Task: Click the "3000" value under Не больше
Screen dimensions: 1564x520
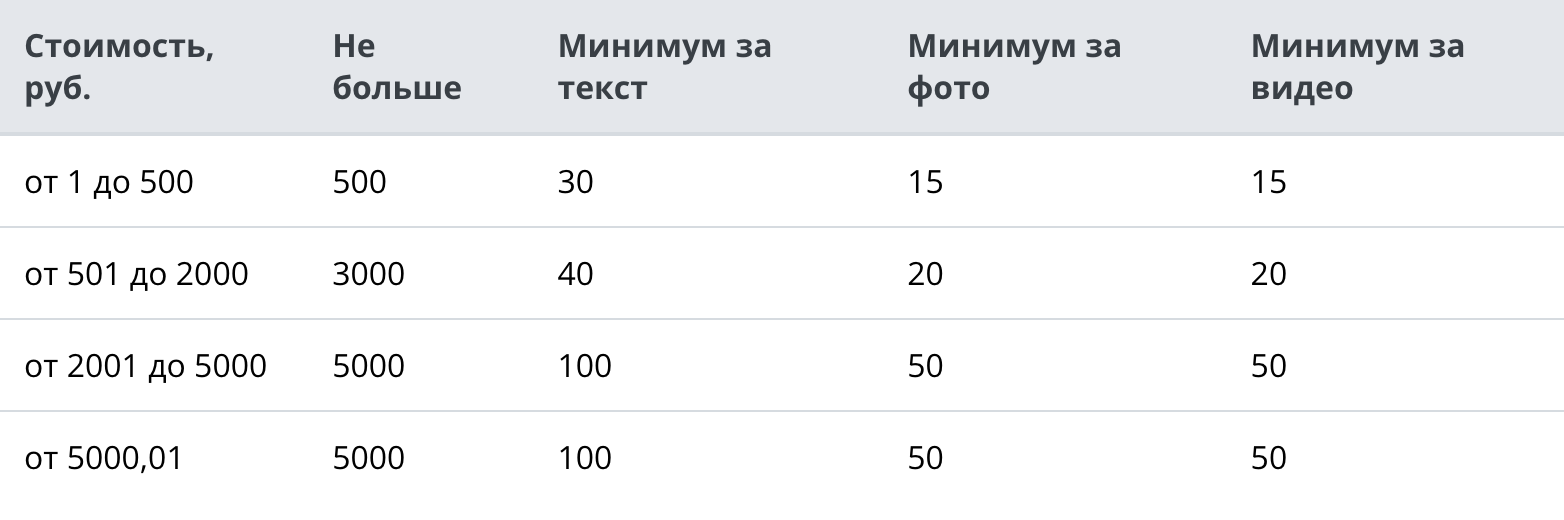Action: click(x=368, y=274)
